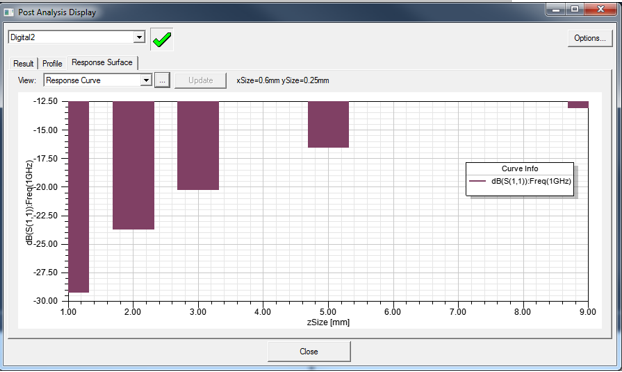Click the -25.00 y-axis value
The width and height of the screenshot is (622, 372).
point(45,244)
